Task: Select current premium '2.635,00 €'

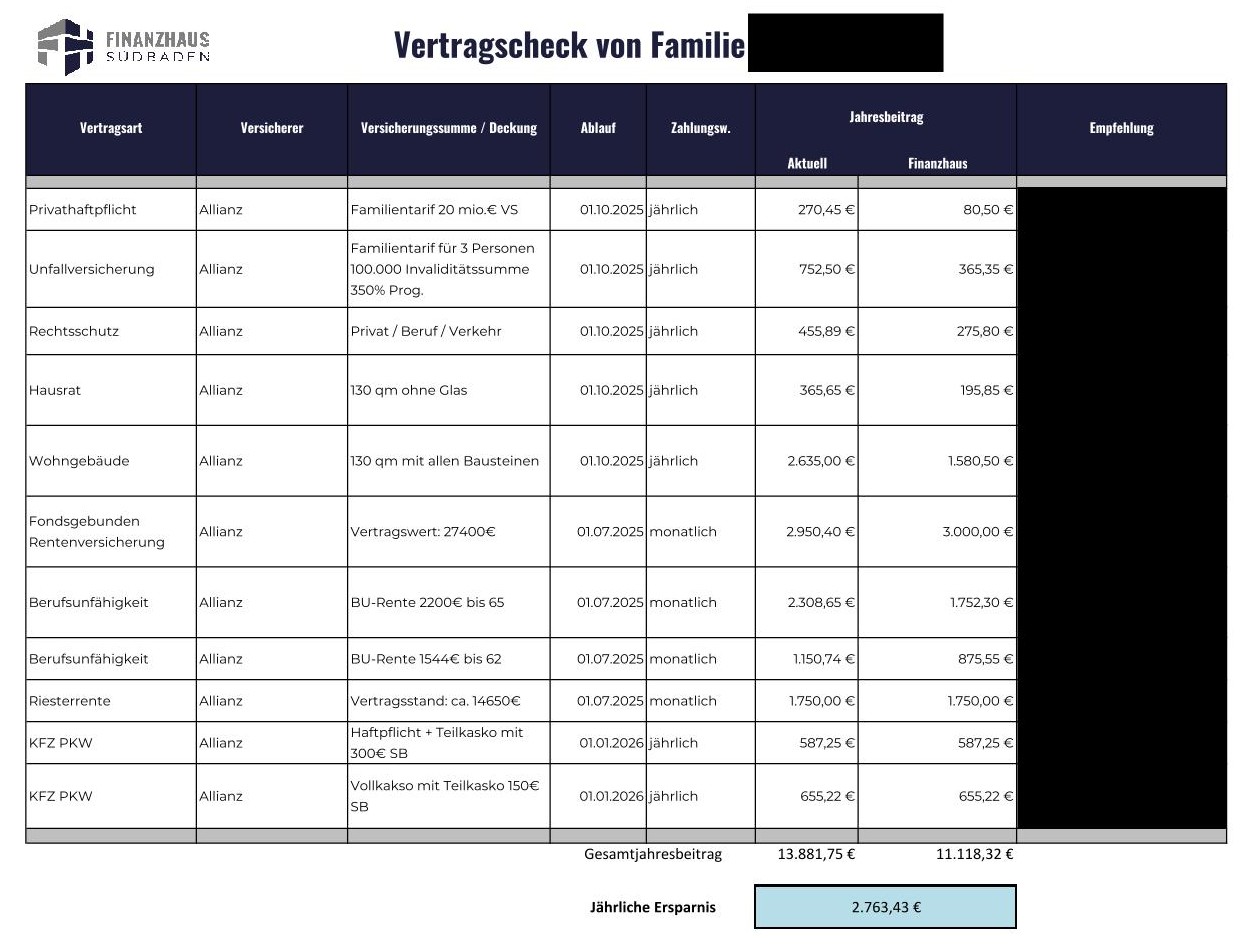Action: coord(821,461)
